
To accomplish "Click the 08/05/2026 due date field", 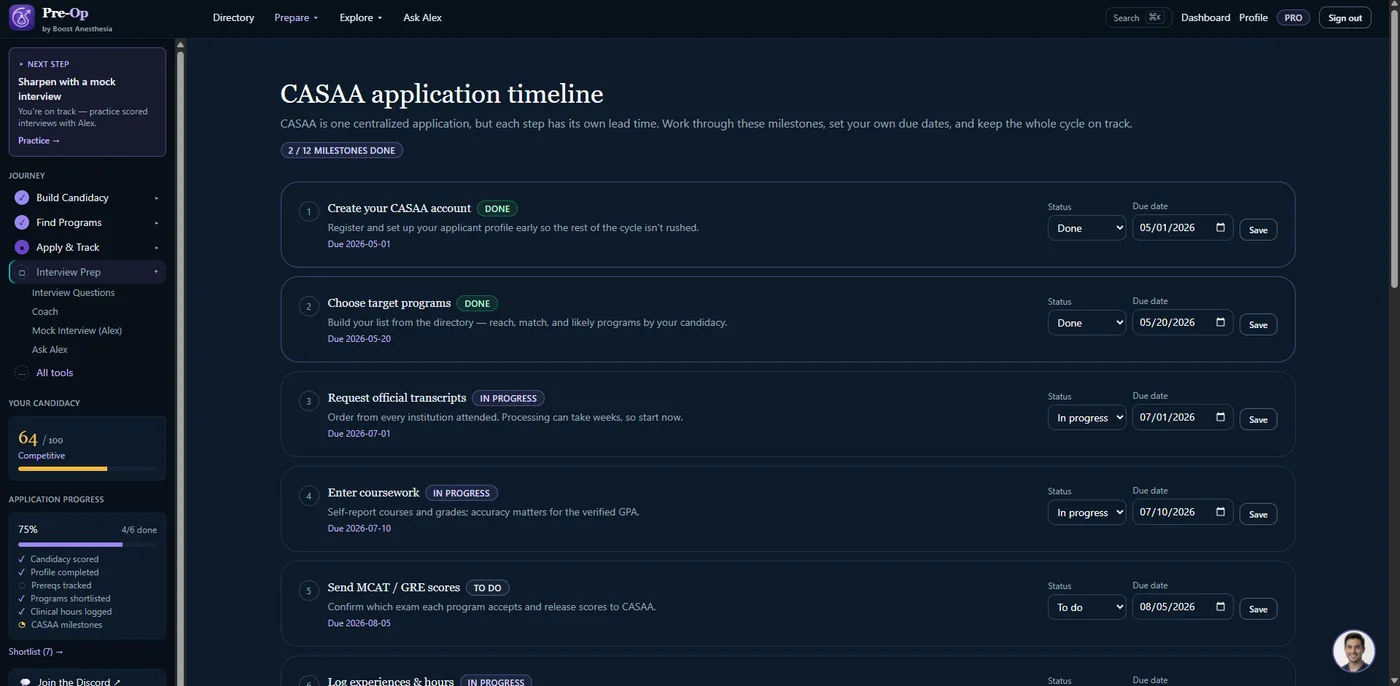I will (x=1182, y=607).
